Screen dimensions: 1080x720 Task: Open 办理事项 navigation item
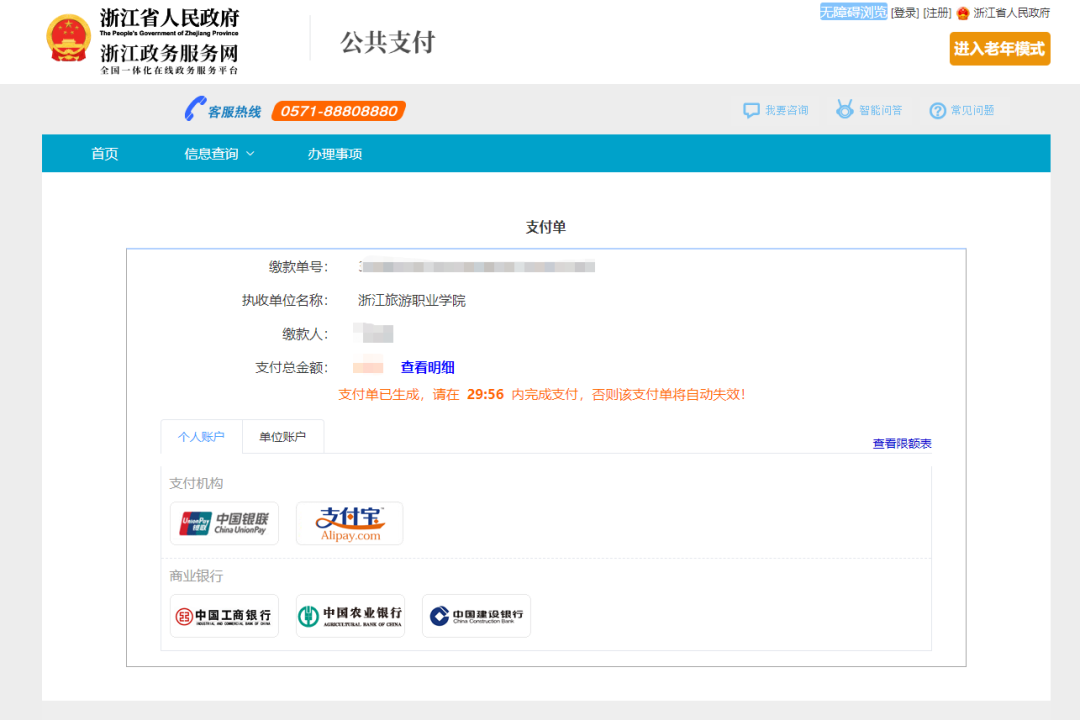point(335,154)
